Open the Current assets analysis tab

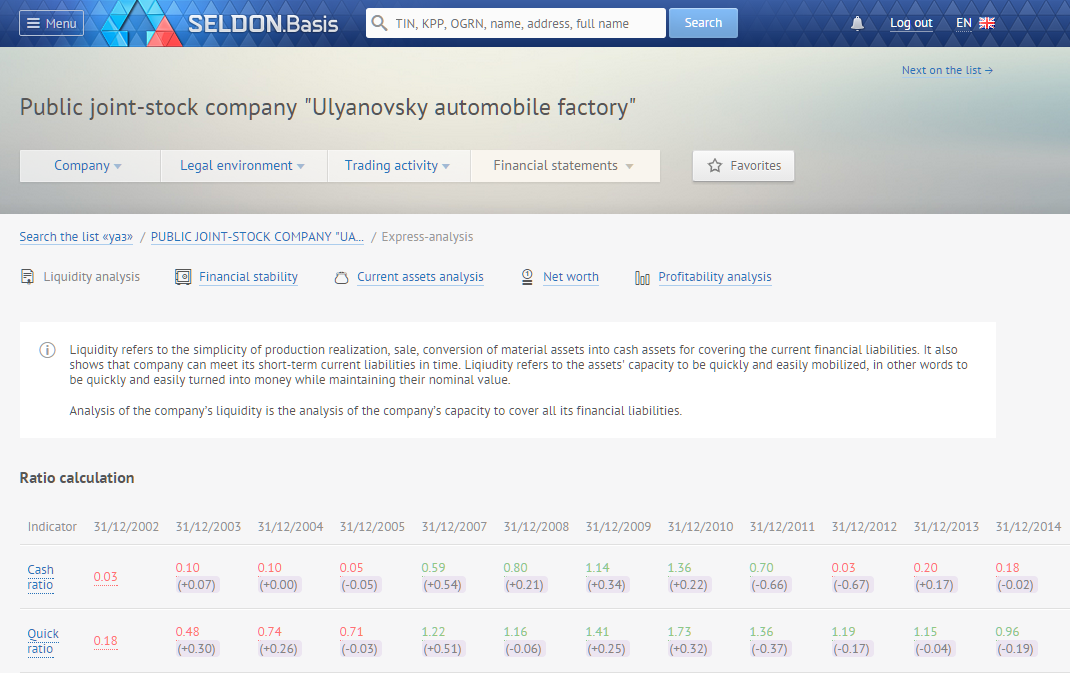(420, 276)
